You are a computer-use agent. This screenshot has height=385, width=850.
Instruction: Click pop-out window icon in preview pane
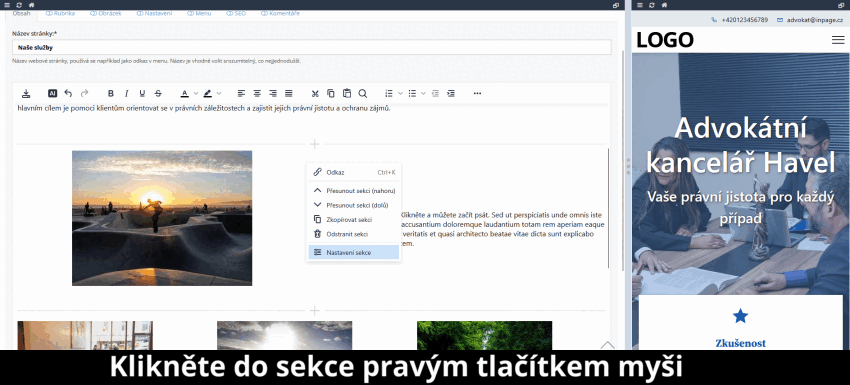[x=841, y=5]
